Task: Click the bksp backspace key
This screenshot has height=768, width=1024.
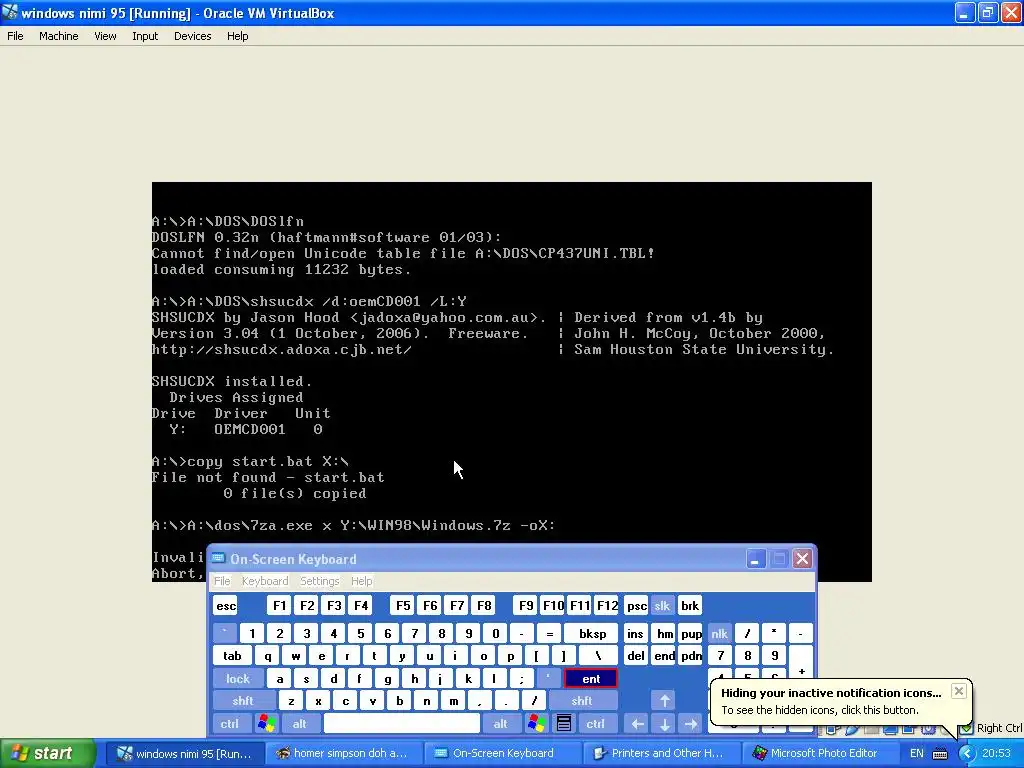Action: [592, 633]
